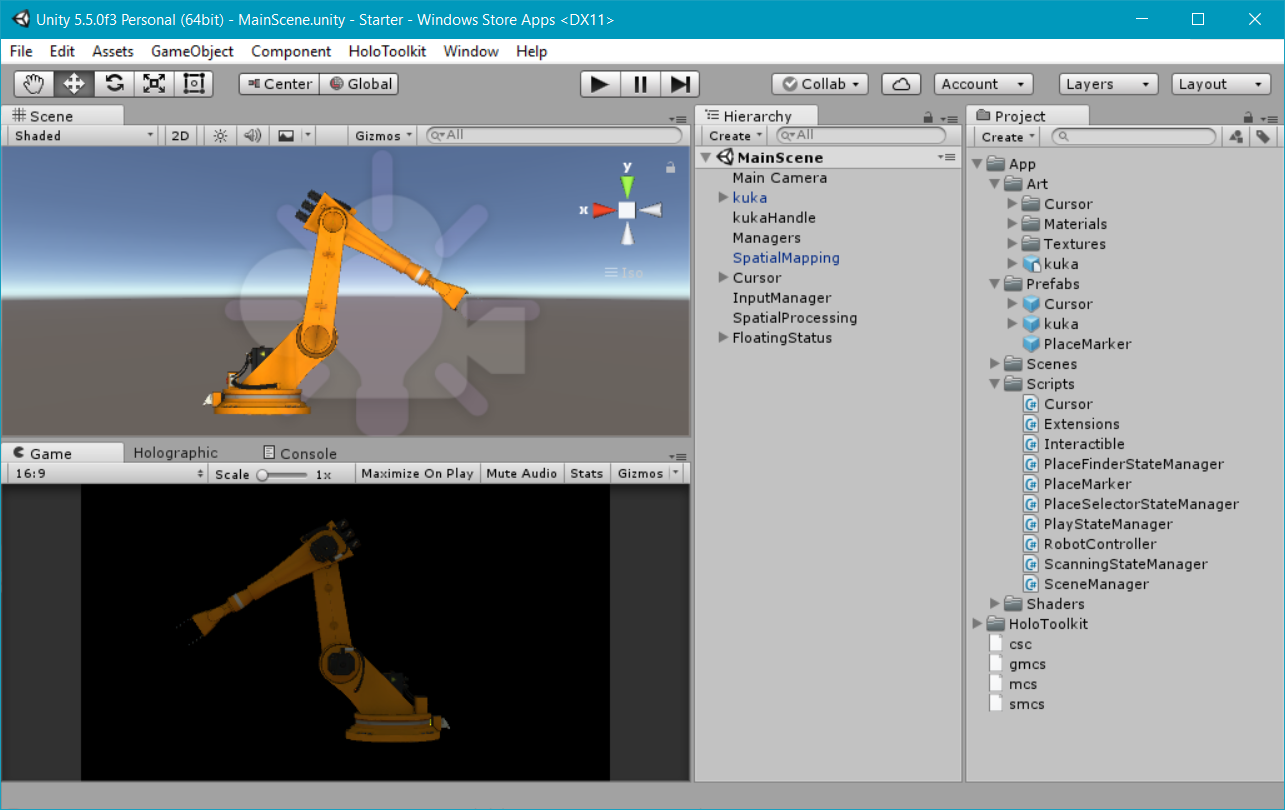This screenshot has width=1285, height=810.
Task: Open Cloud services panel icon
Action: point(901,84)
